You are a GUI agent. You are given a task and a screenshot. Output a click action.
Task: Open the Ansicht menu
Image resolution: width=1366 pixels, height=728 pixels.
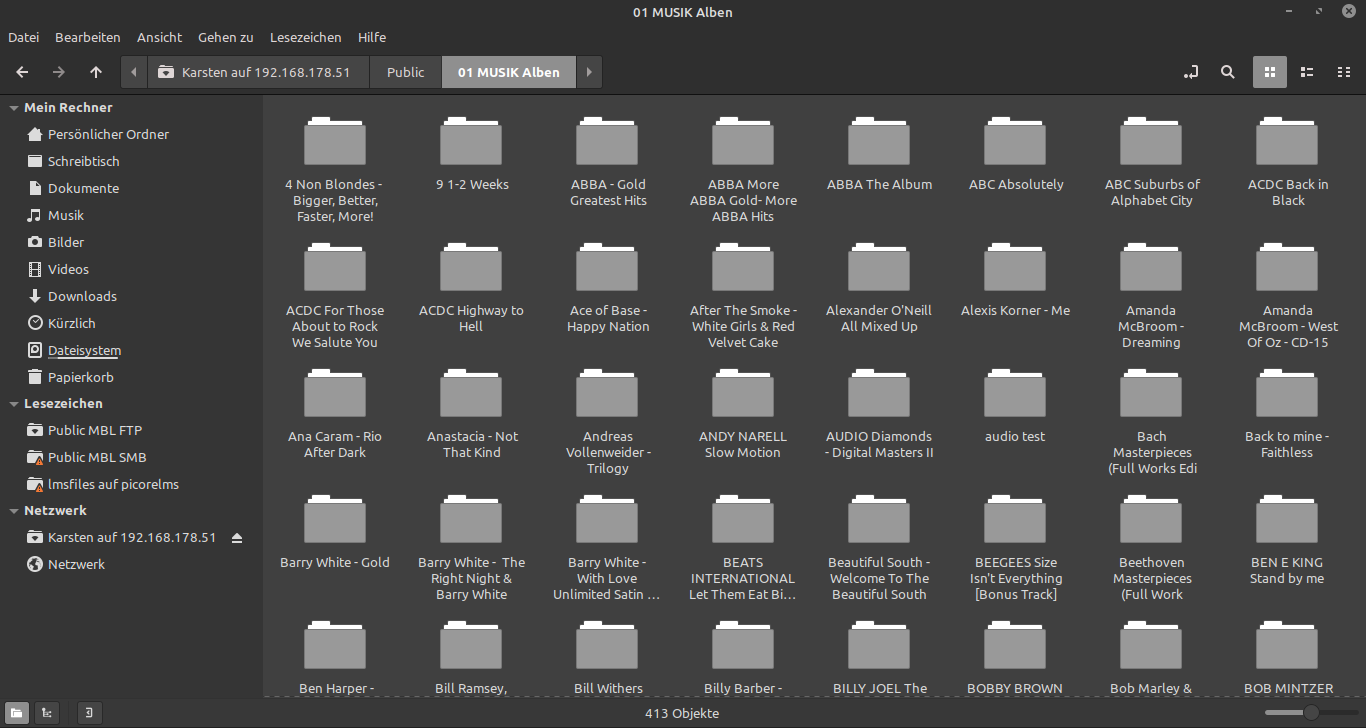160,37
